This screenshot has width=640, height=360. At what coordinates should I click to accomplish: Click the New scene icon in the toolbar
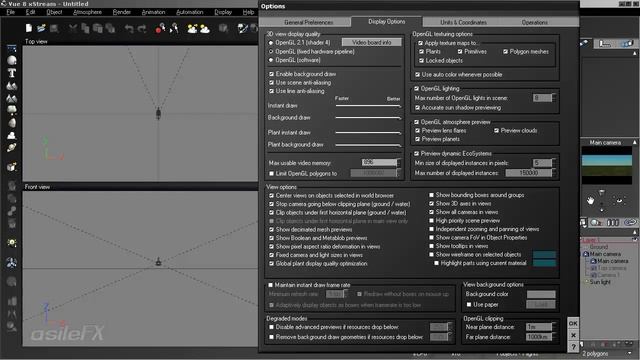click(x=28, y=28)
